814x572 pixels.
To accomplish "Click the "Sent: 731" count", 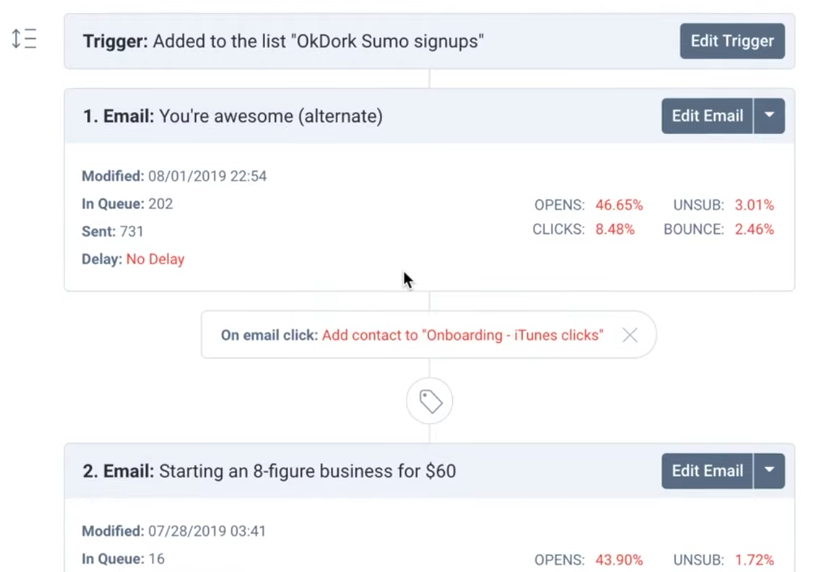I will pos(113,231).
